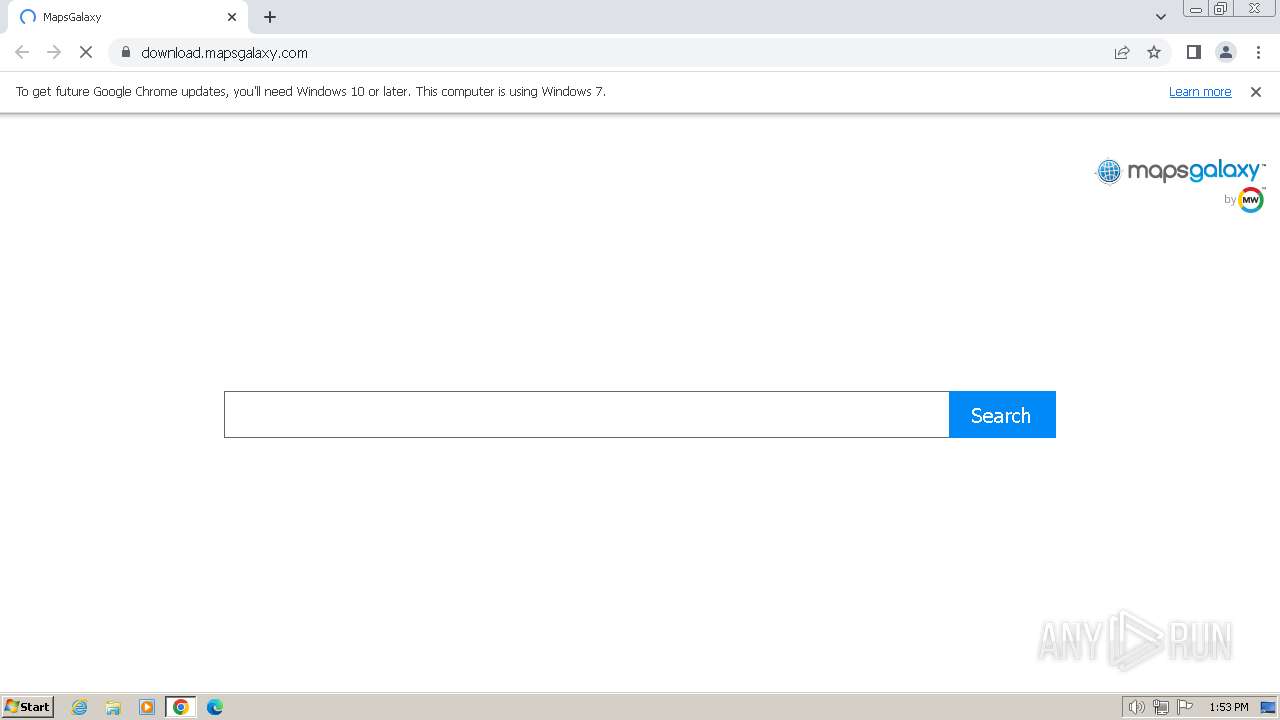The width and height of the screenshot is (1280, 720).
Task: Open Windows Media Player from taskbar
Action: (147, 707)
